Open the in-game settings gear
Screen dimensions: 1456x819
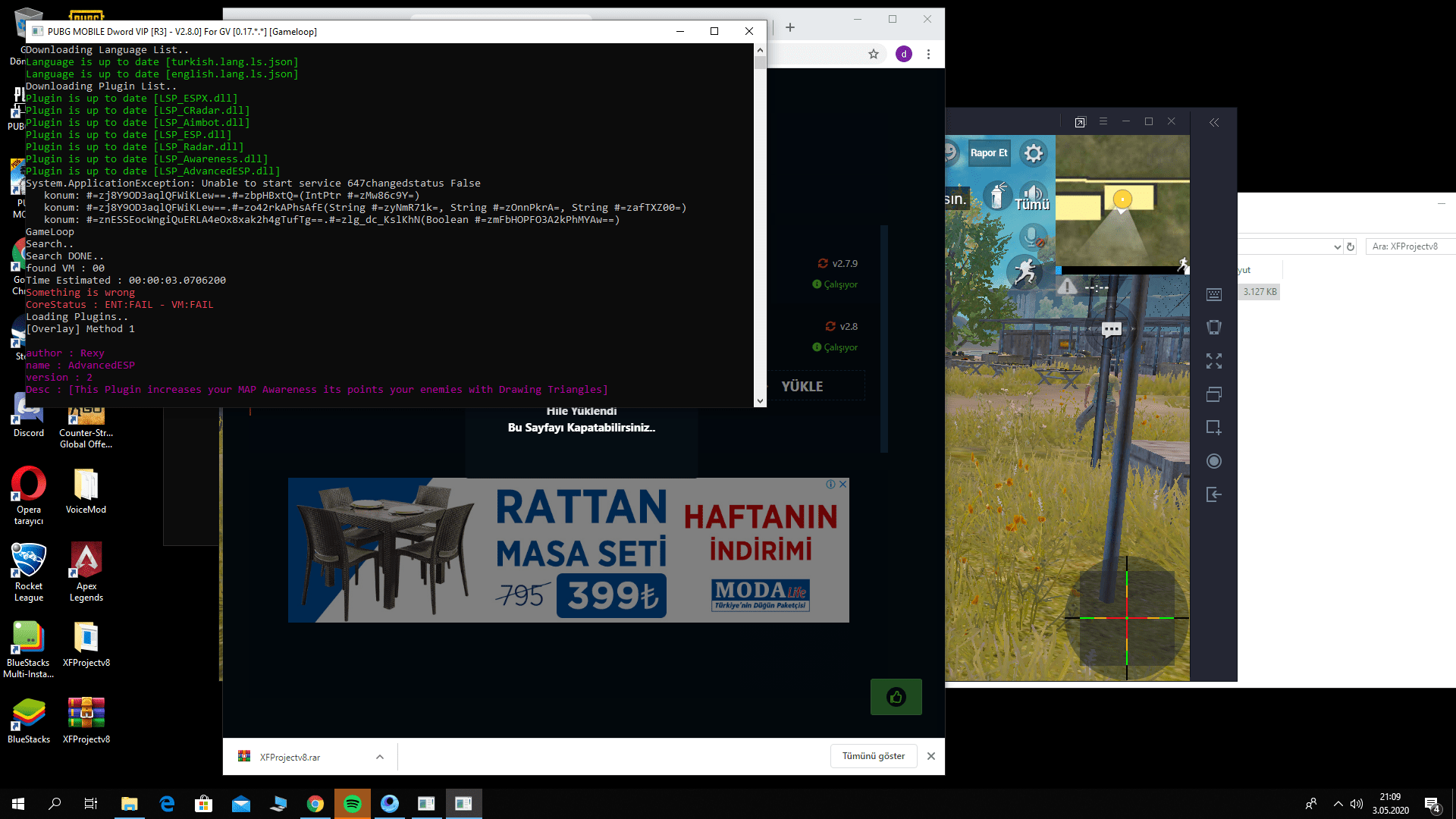pyautogui.click(x=1033, y=153)
